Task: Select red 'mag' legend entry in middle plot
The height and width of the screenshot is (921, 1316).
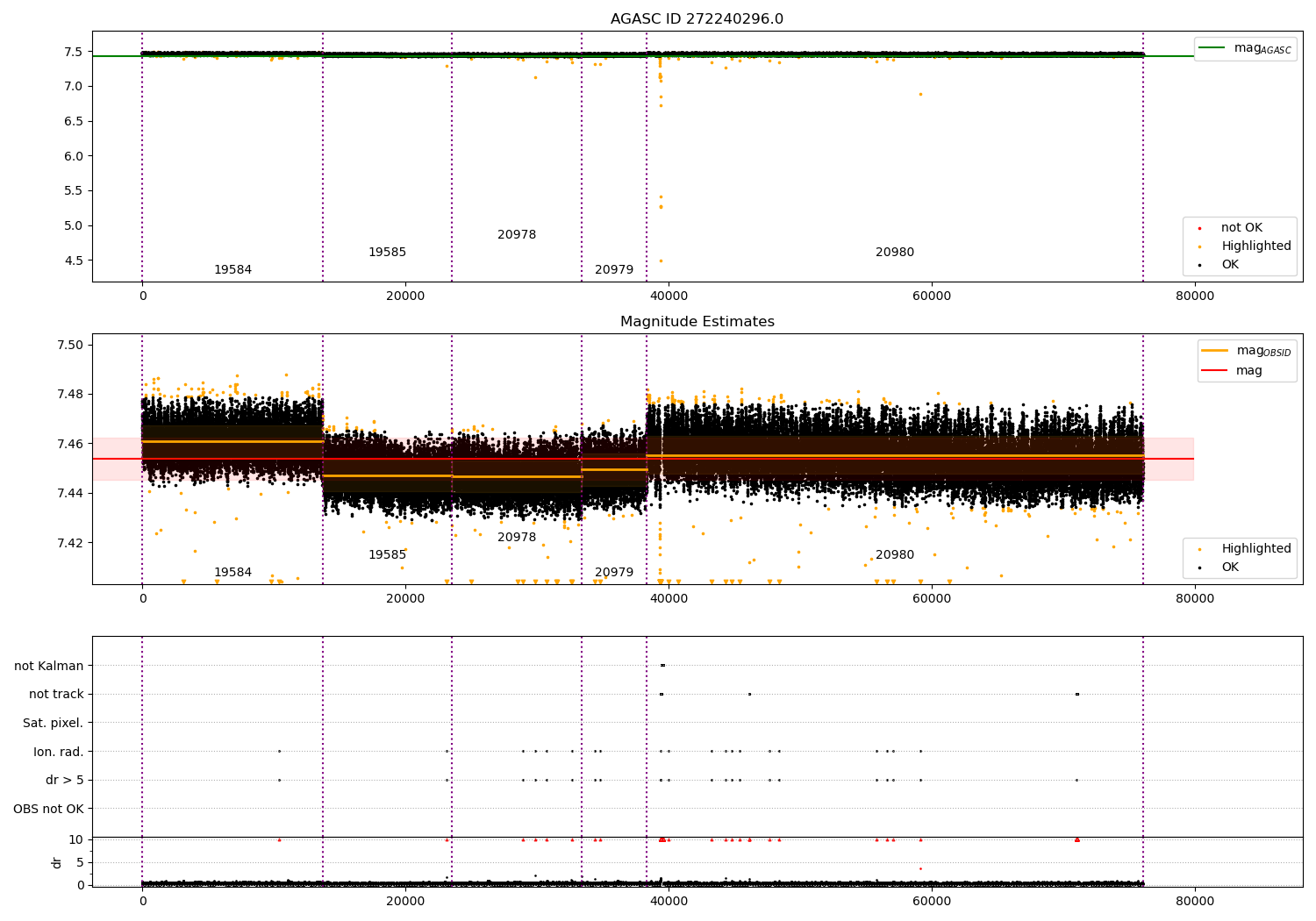Action: pos(1232,370)
